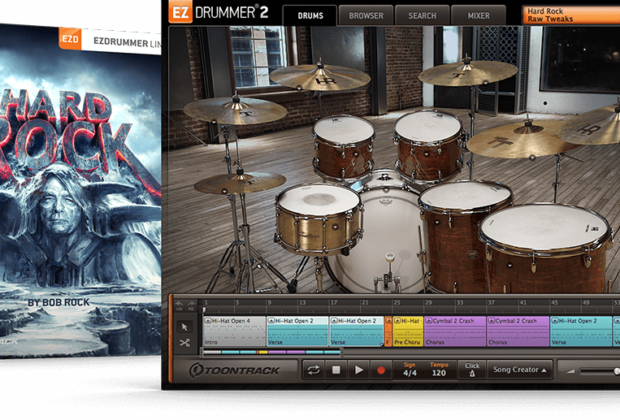Select the first teal Verse clip at bar 9
Viewport: 620px width, 420px height.
coord(298,331)
